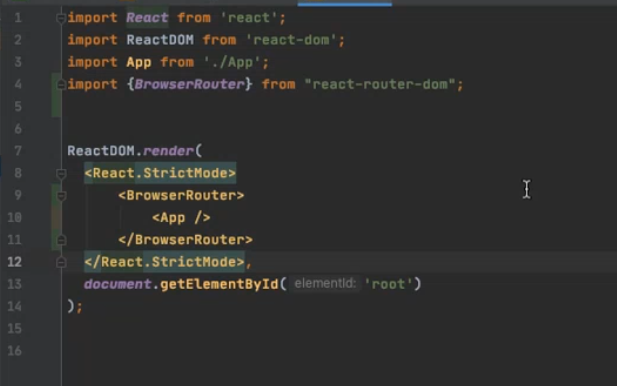Viewport: 617px width, 386px height.
Task: Fold the BrowserRouter opening tag at line 9
Action: coord(61,196)
